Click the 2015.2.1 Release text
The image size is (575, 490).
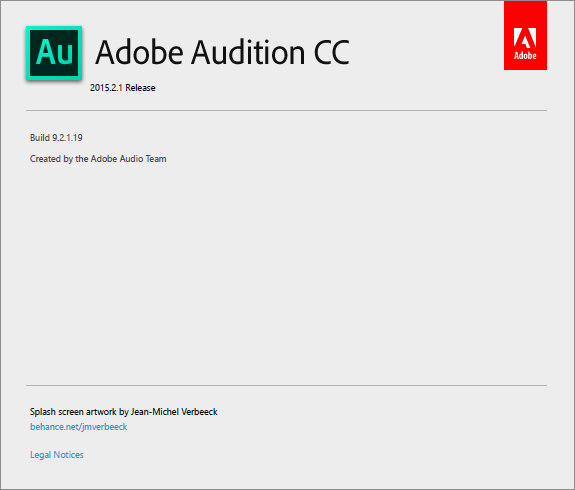pyautogui.click(x=122, y=88)
